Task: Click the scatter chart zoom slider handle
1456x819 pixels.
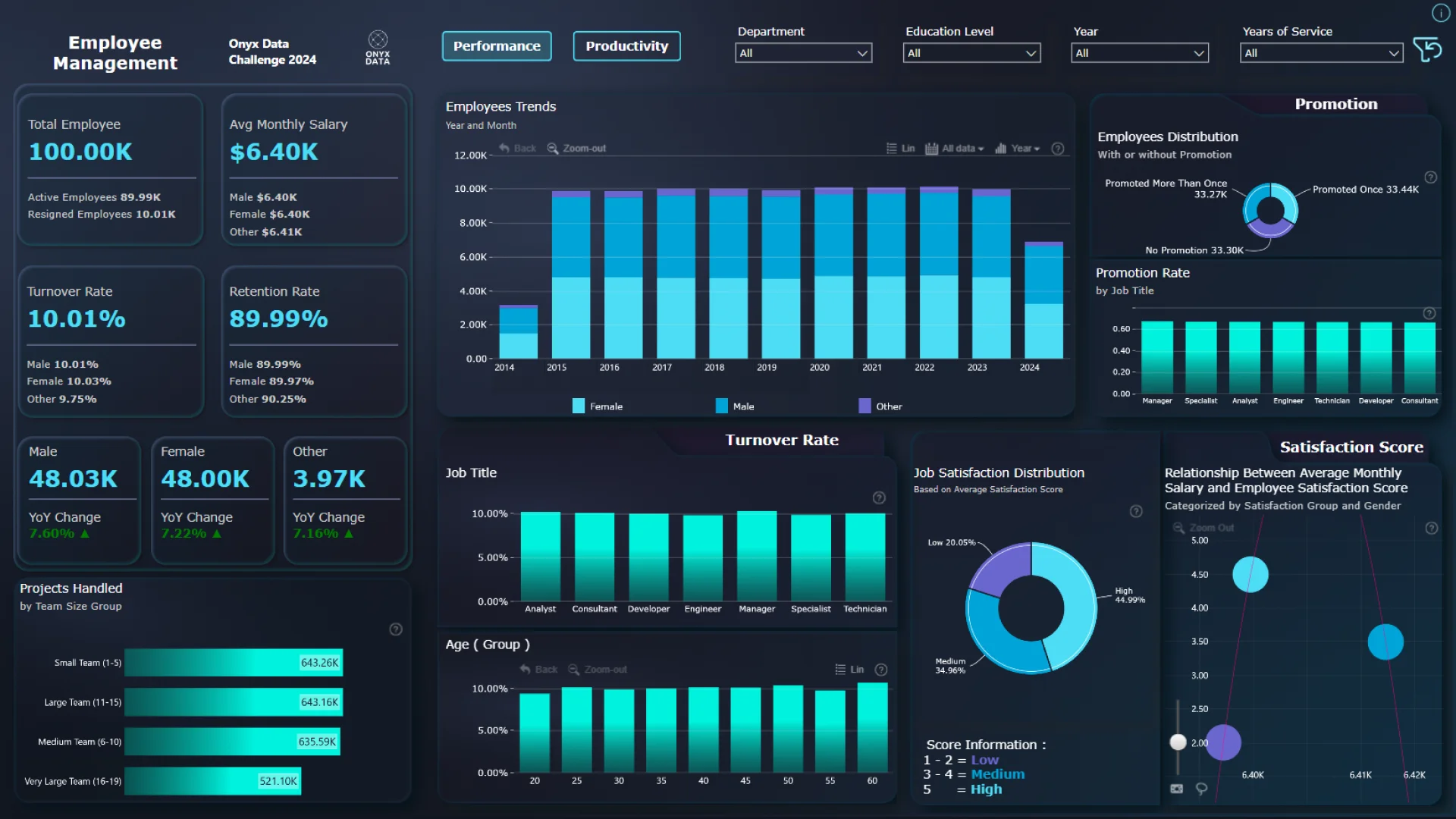Action: tap(1178, 742)
